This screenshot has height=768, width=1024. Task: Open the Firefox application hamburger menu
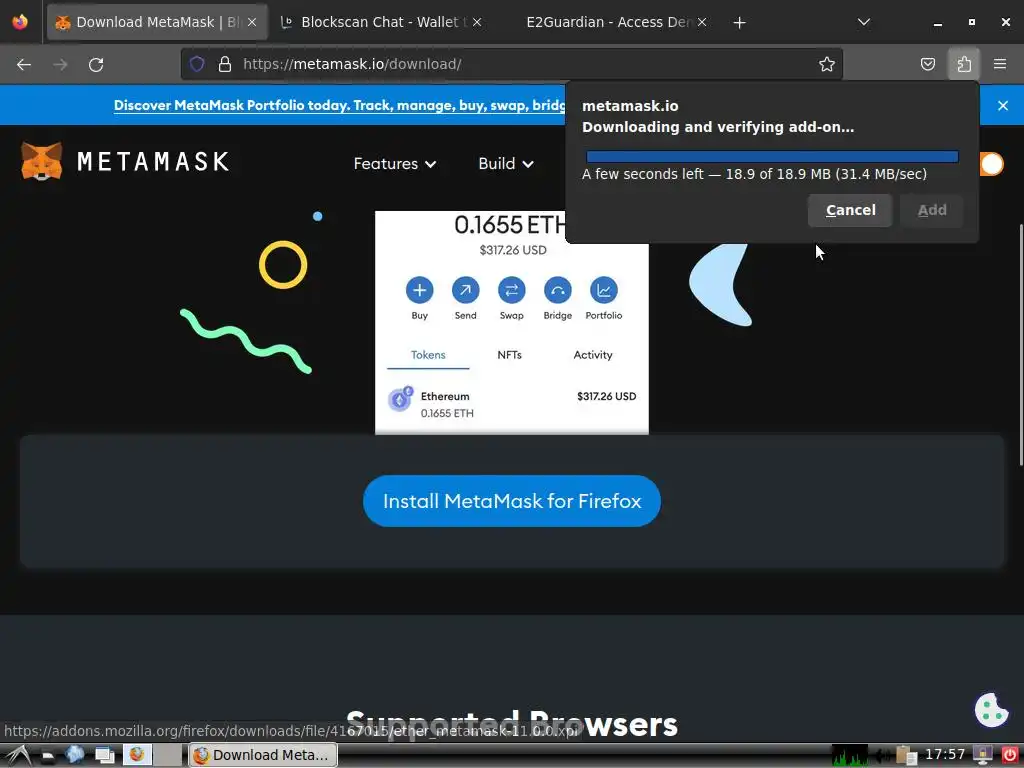click(x=999, y=64)
